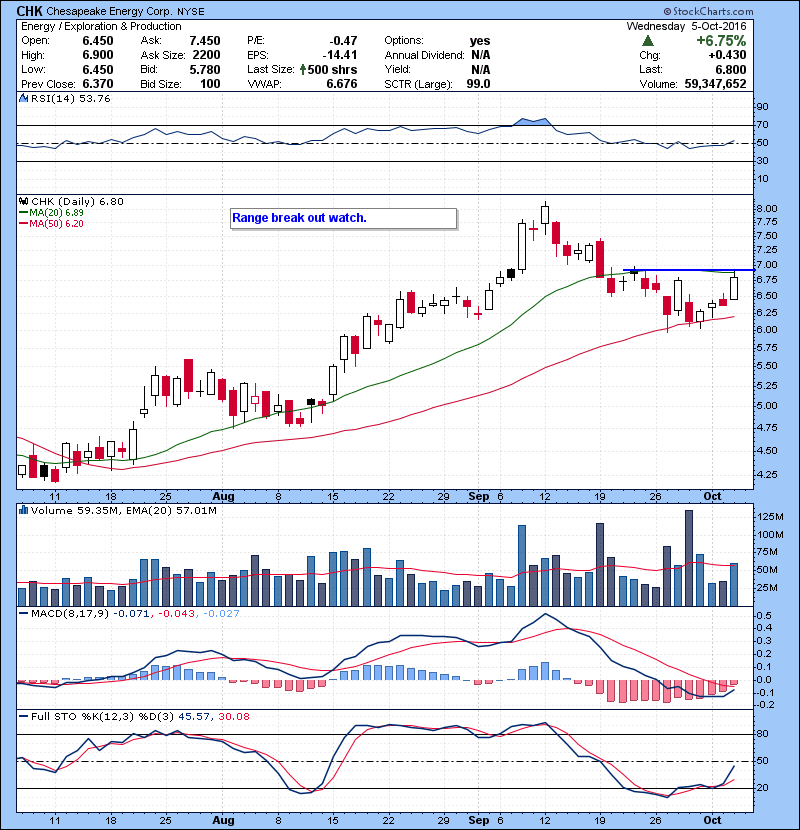Click the Bid value 5.780
This screenshot has width=800, height=830.
205,70
